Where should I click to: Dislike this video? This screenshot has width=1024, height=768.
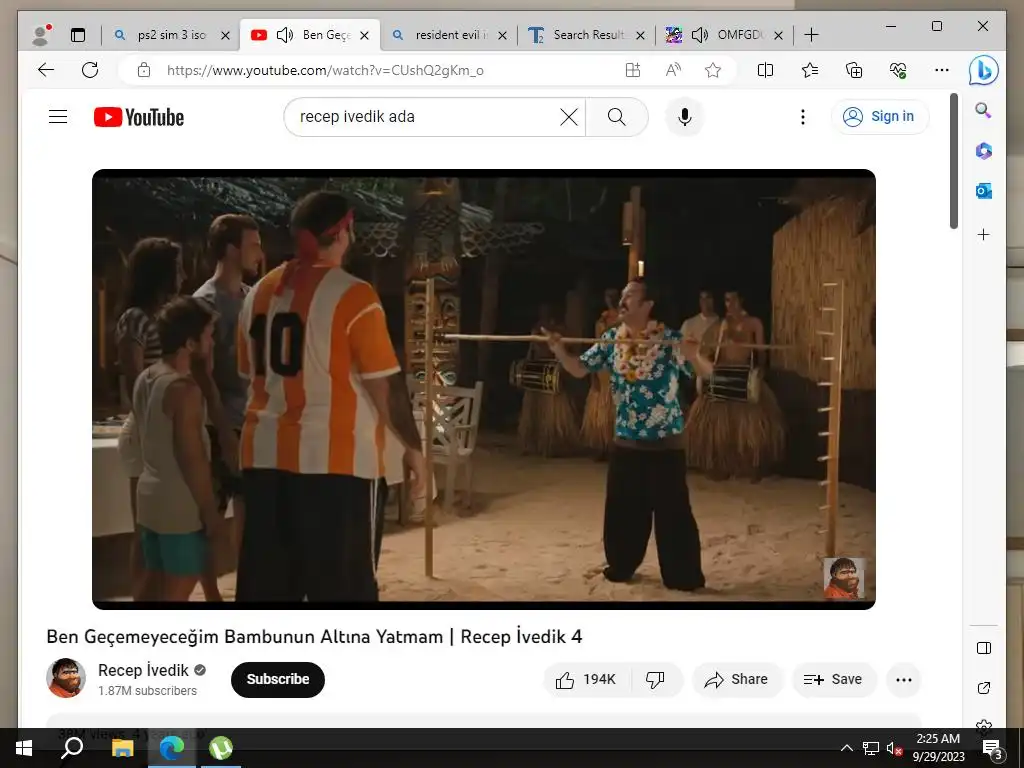655,680
